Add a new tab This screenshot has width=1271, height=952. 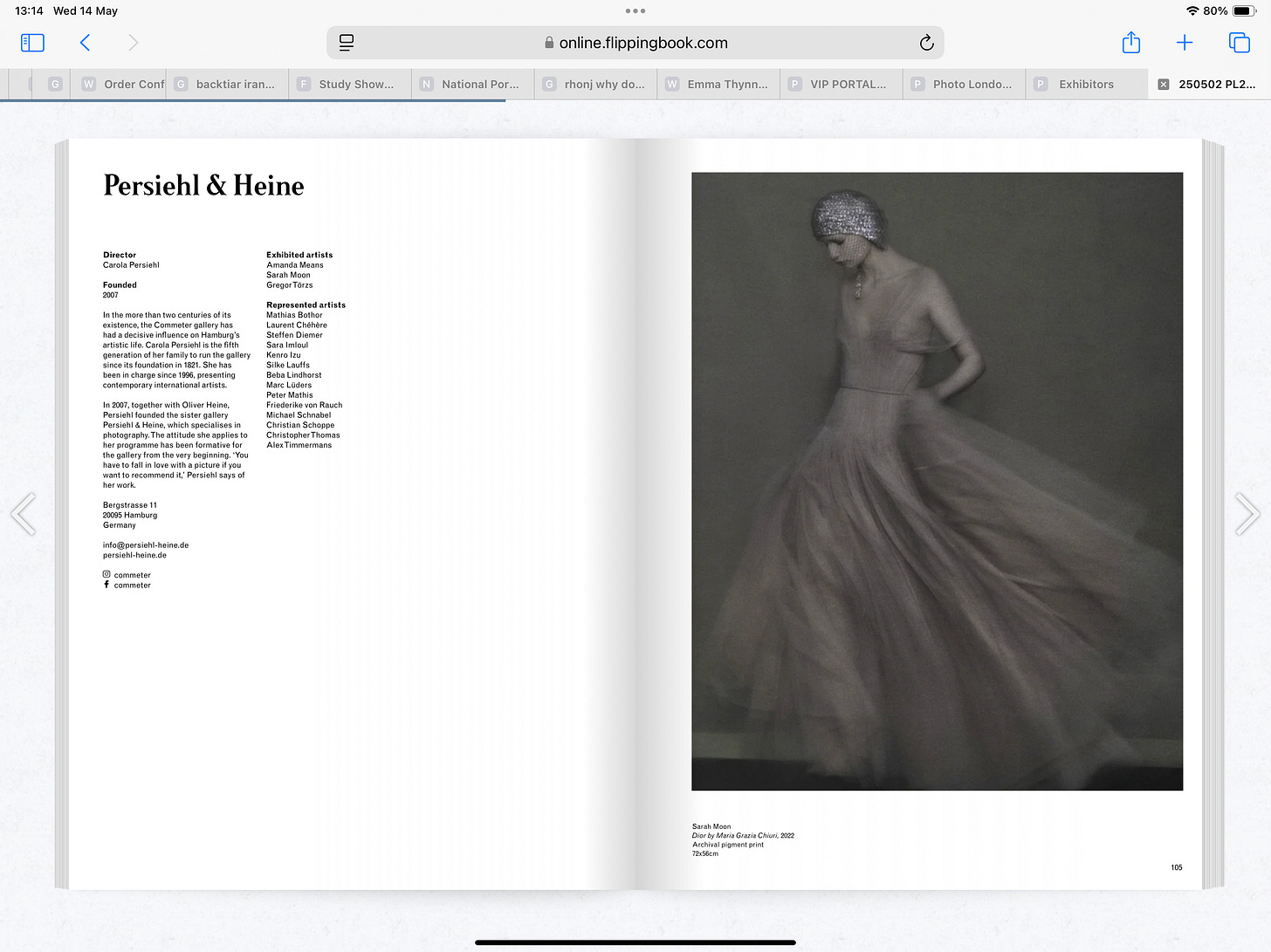(1185, 43)
